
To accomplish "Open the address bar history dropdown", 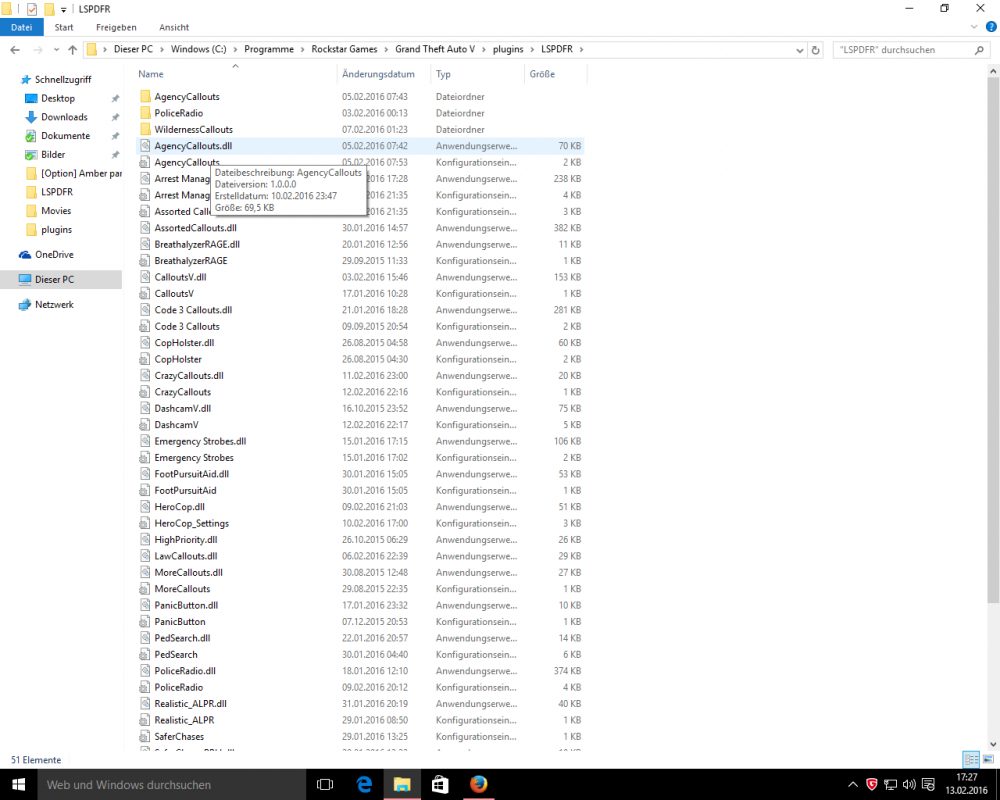I will pyautogui.click(x=800, y=50).
